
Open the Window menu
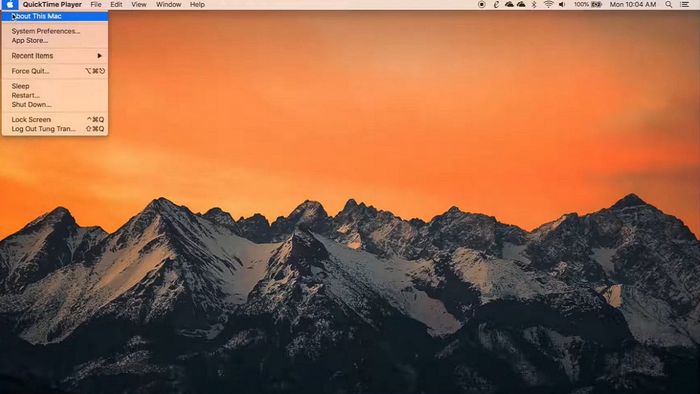168,4
